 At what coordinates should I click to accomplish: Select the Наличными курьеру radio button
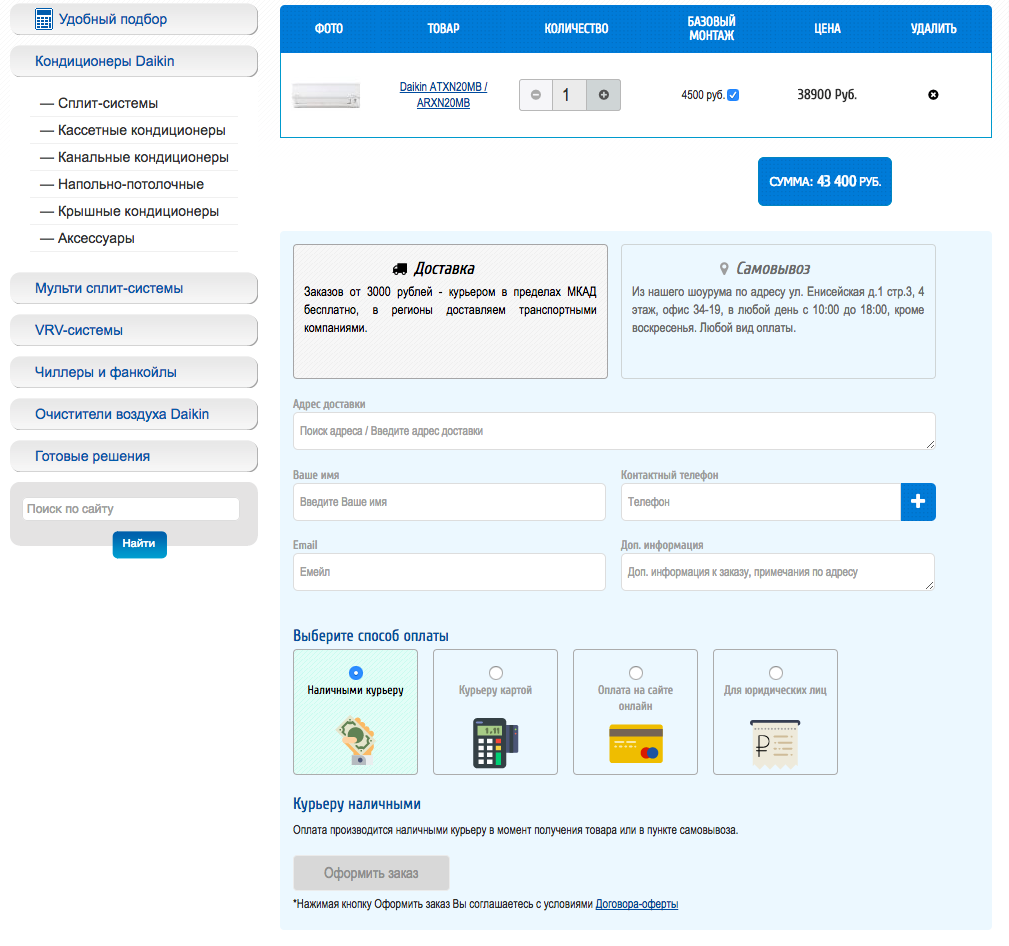click(356, 673)
